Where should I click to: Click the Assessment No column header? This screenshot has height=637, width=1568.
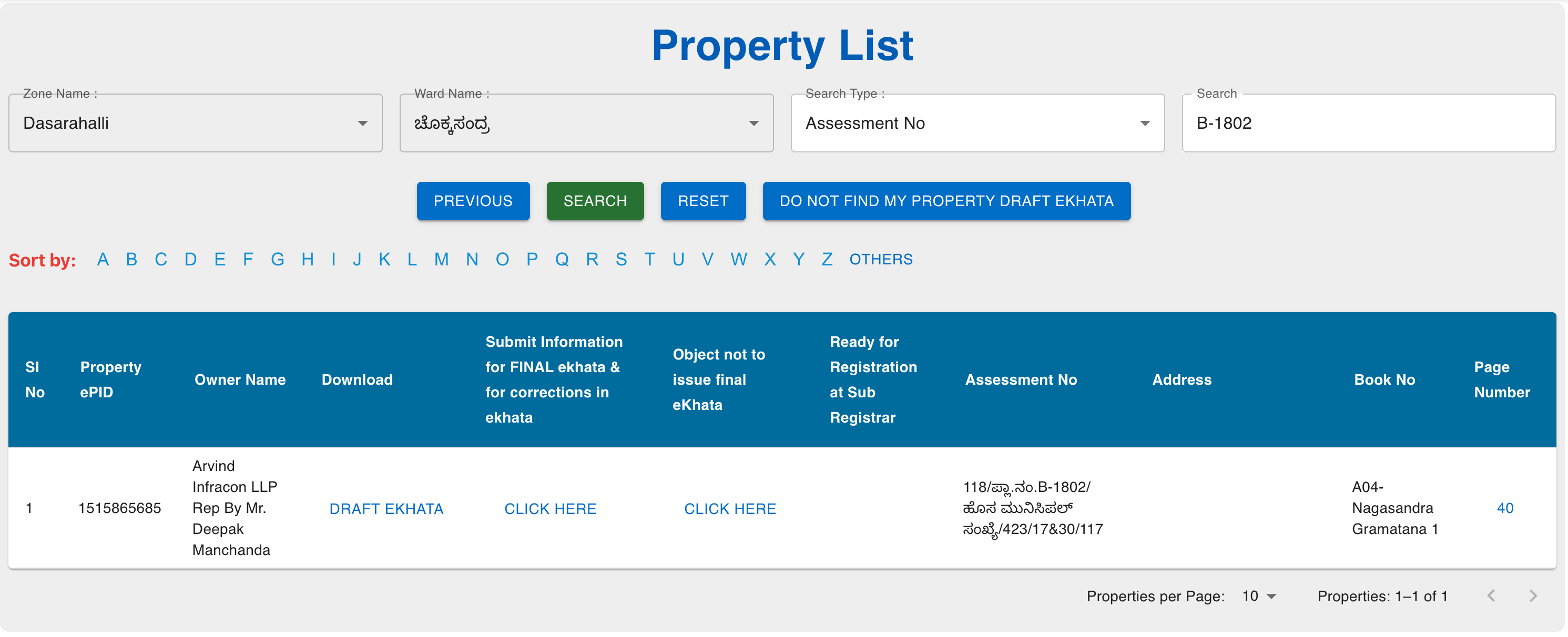1021,379
